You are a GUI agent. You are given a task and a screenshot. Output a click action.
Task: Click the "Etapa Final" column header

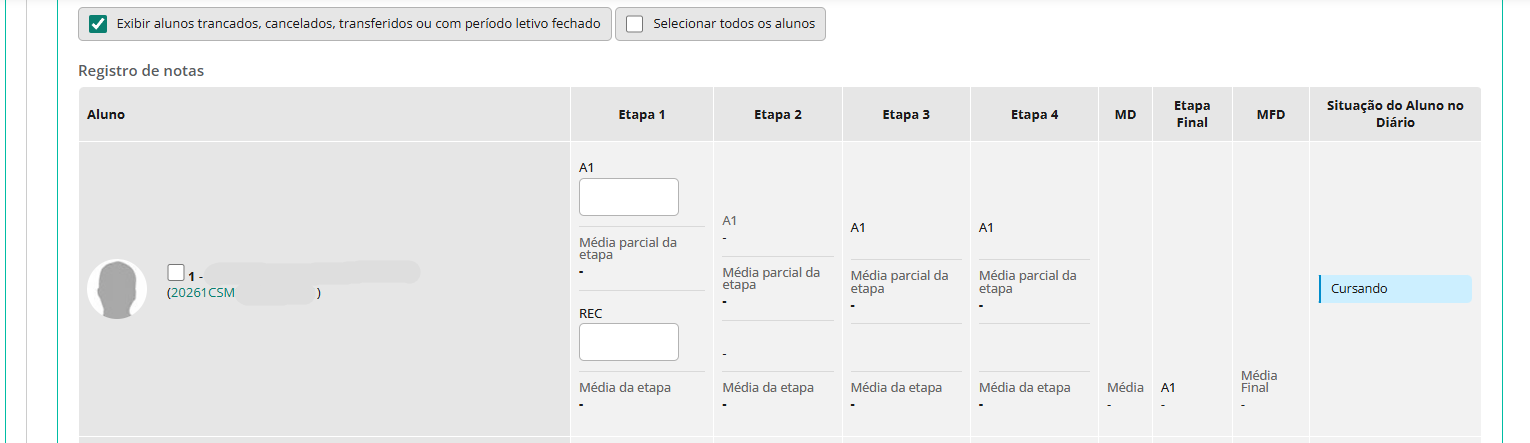tap(1192, 114)
